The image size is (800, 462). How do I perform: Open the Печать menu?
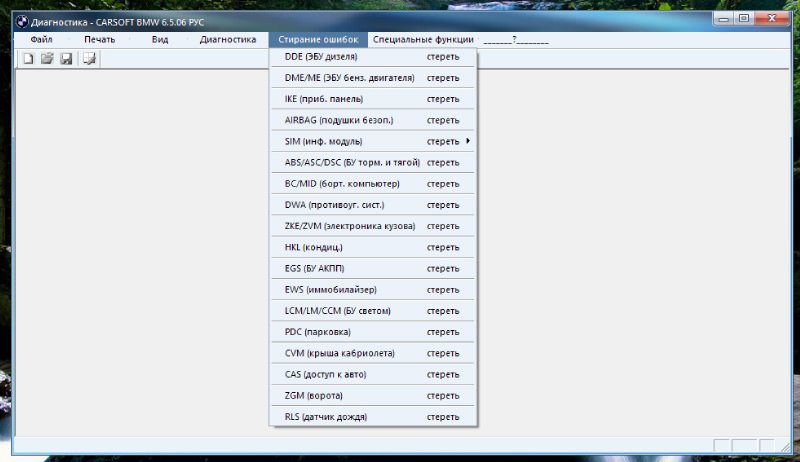pyautogui.click(x=99, y=39)
